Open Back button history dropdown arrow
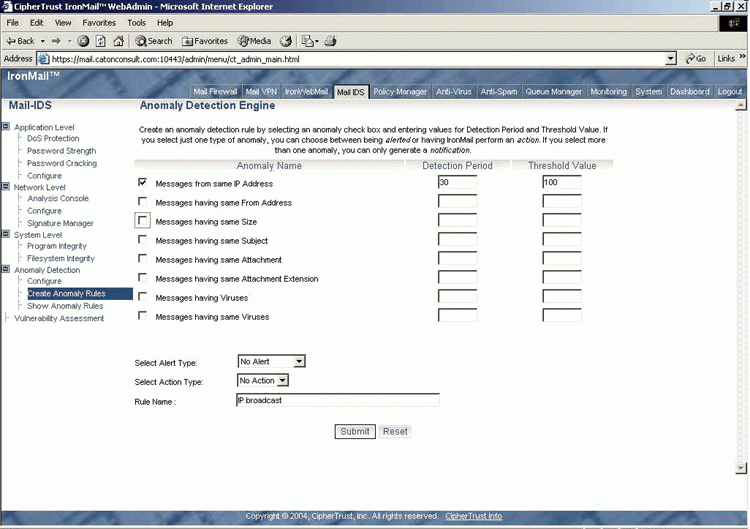This screenshot has width=750, height=529. (x=43, y=41)
